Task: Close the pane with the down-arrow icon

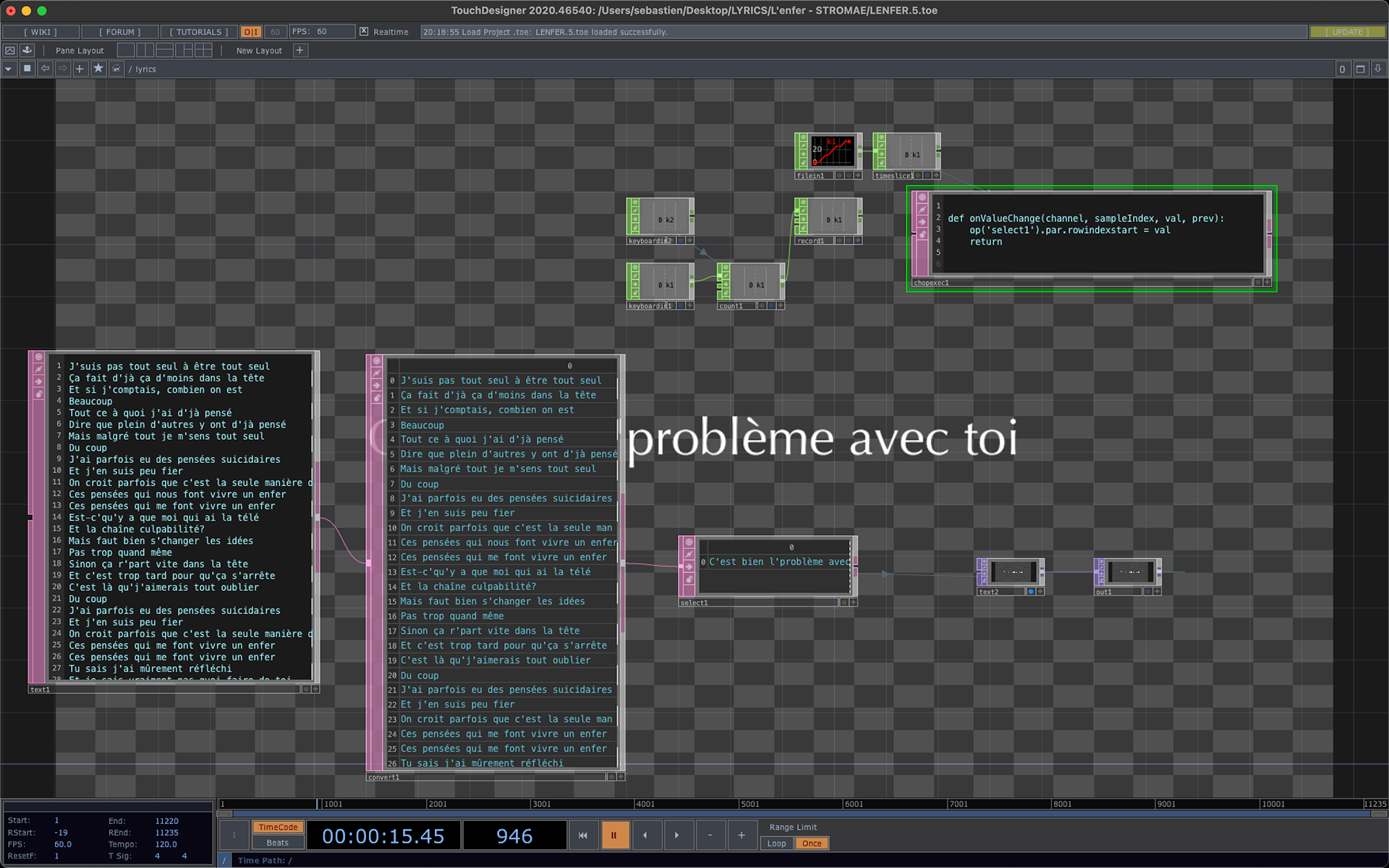Action: pyautogui.click(x=1377, y=69)
